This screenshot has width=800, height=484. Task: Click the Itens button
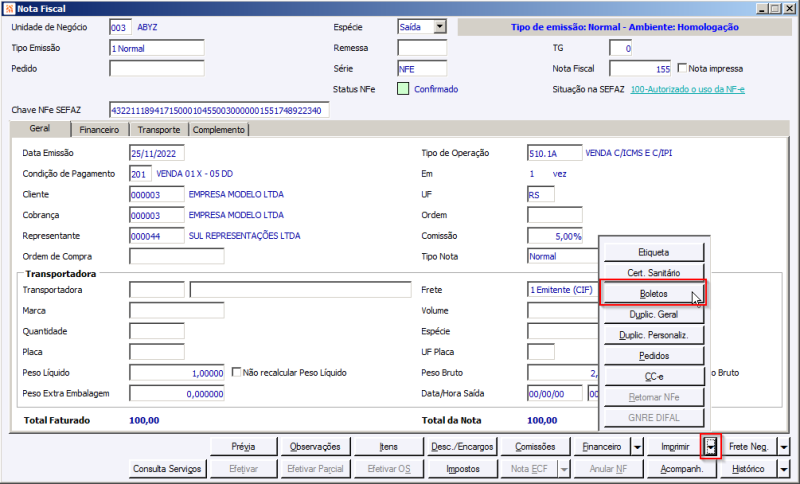click(388, 447)
